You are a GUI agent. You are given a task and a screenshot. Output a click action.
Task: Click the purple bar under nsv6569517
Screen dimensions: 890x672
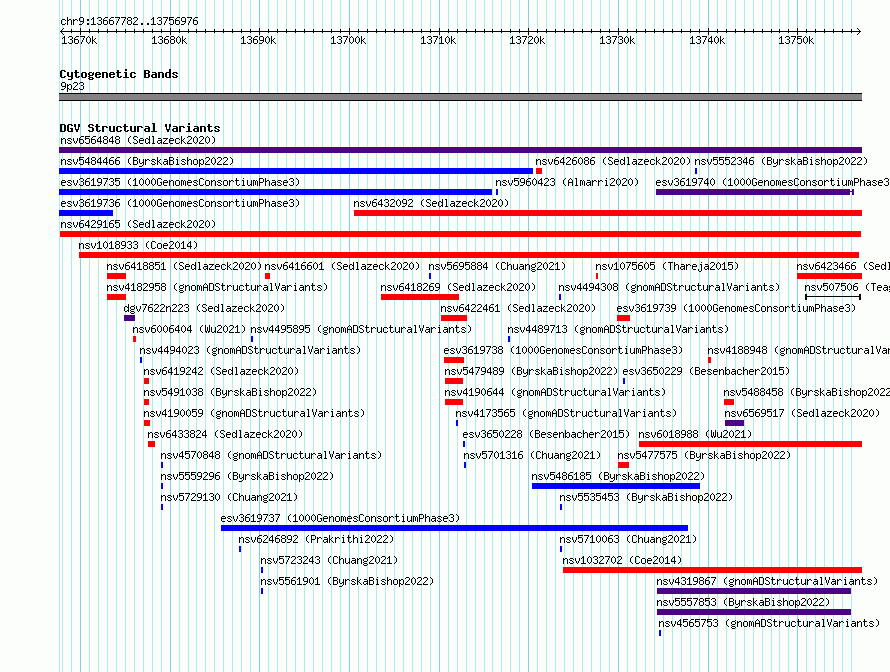pos(734,423)
